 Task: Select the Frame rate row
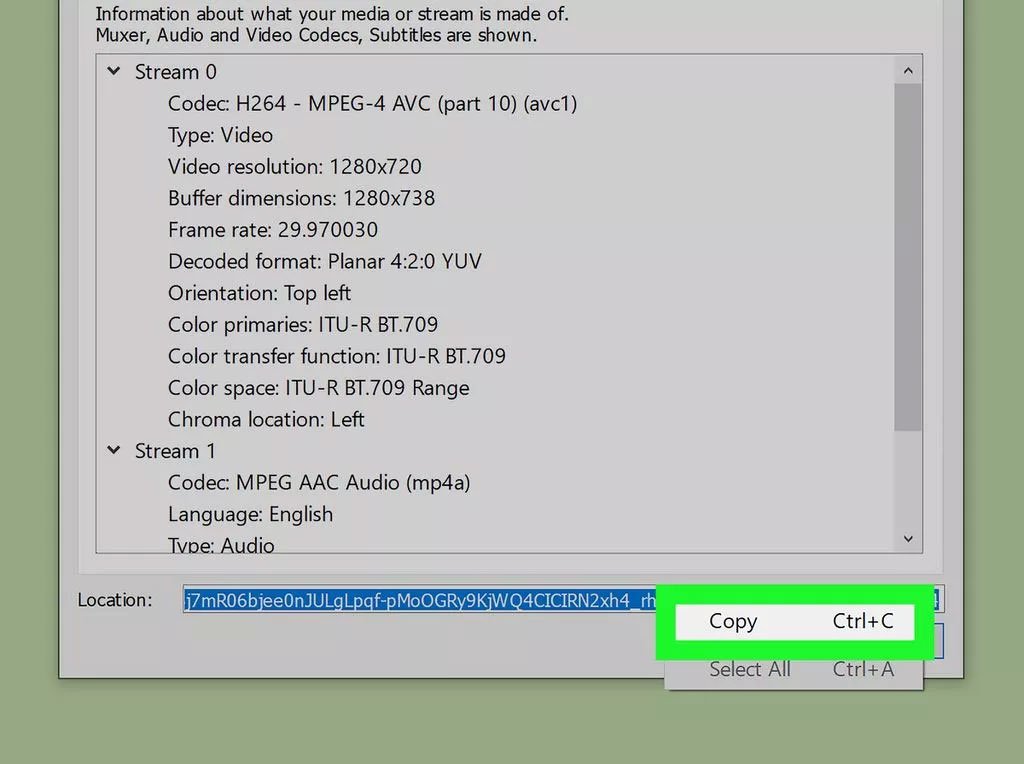[x=273, y=230]
